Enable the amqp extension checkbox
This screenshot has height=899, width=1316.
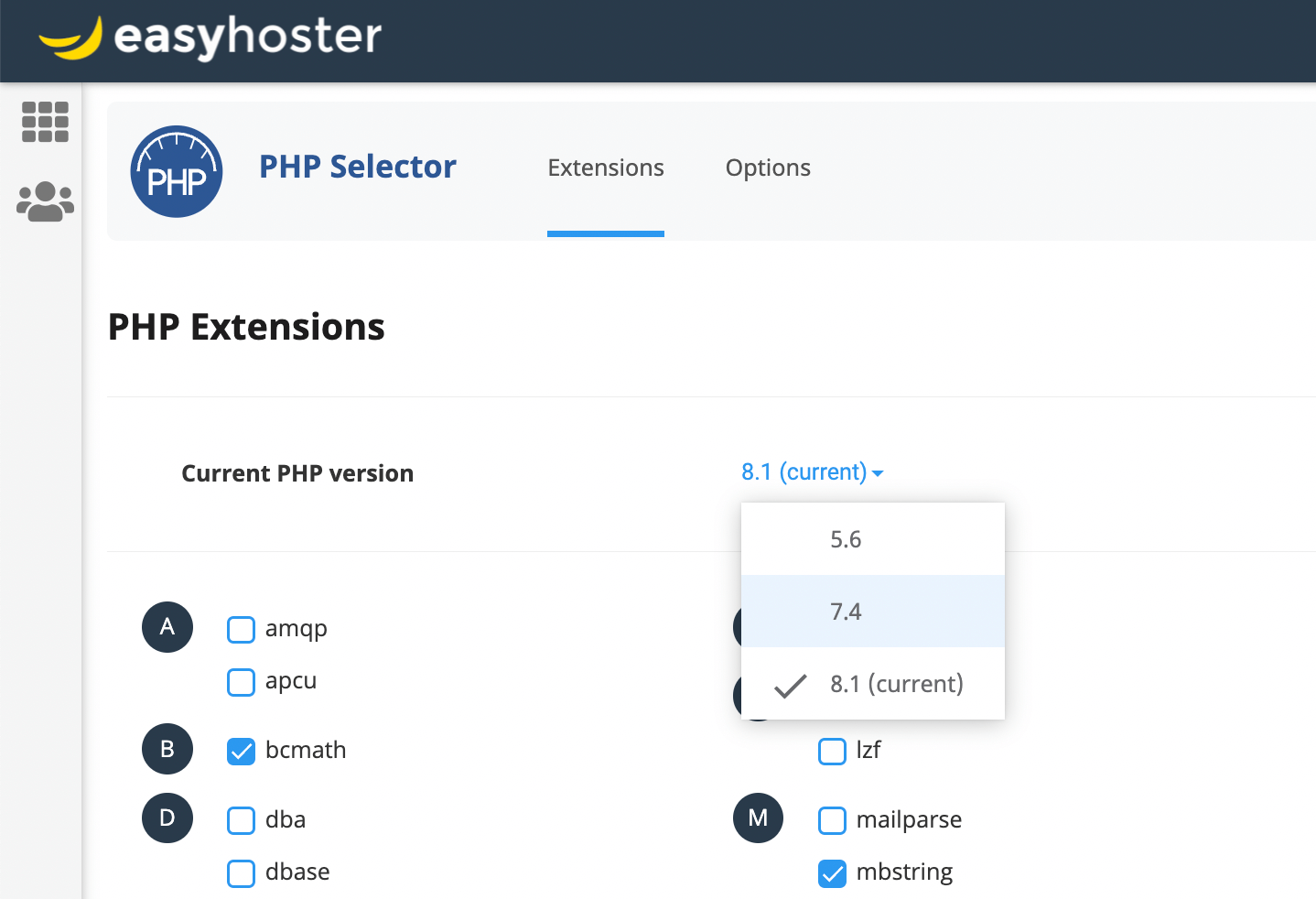click(x=241, y=630)
